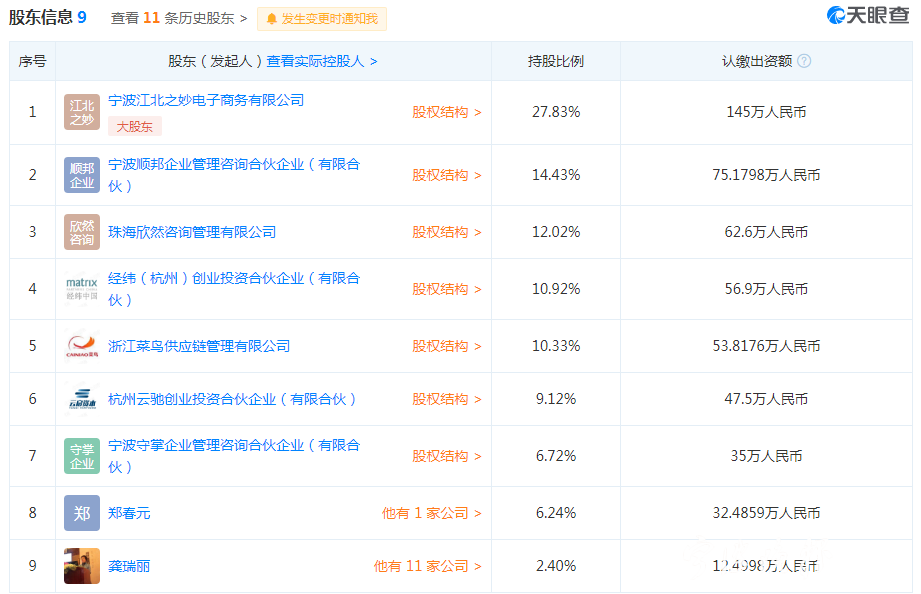Image resolution: width=921 pixels, height=594 pixels.
Task: Click the 江北之妙 shareholder logo icon
Action: (x=82, y=112)
